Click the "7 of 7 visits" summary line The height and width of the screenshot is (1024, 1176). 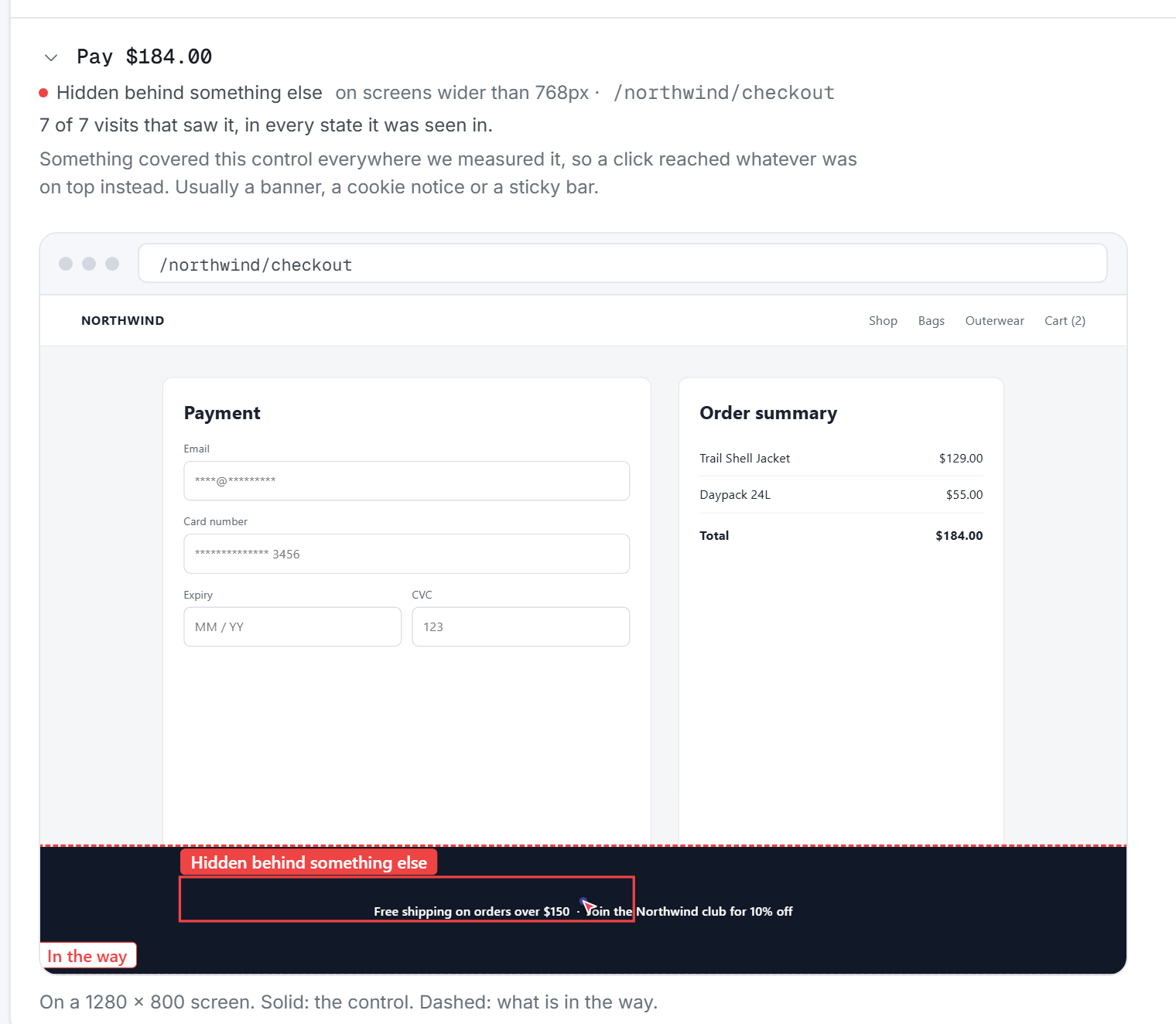[x=266, y=125]
